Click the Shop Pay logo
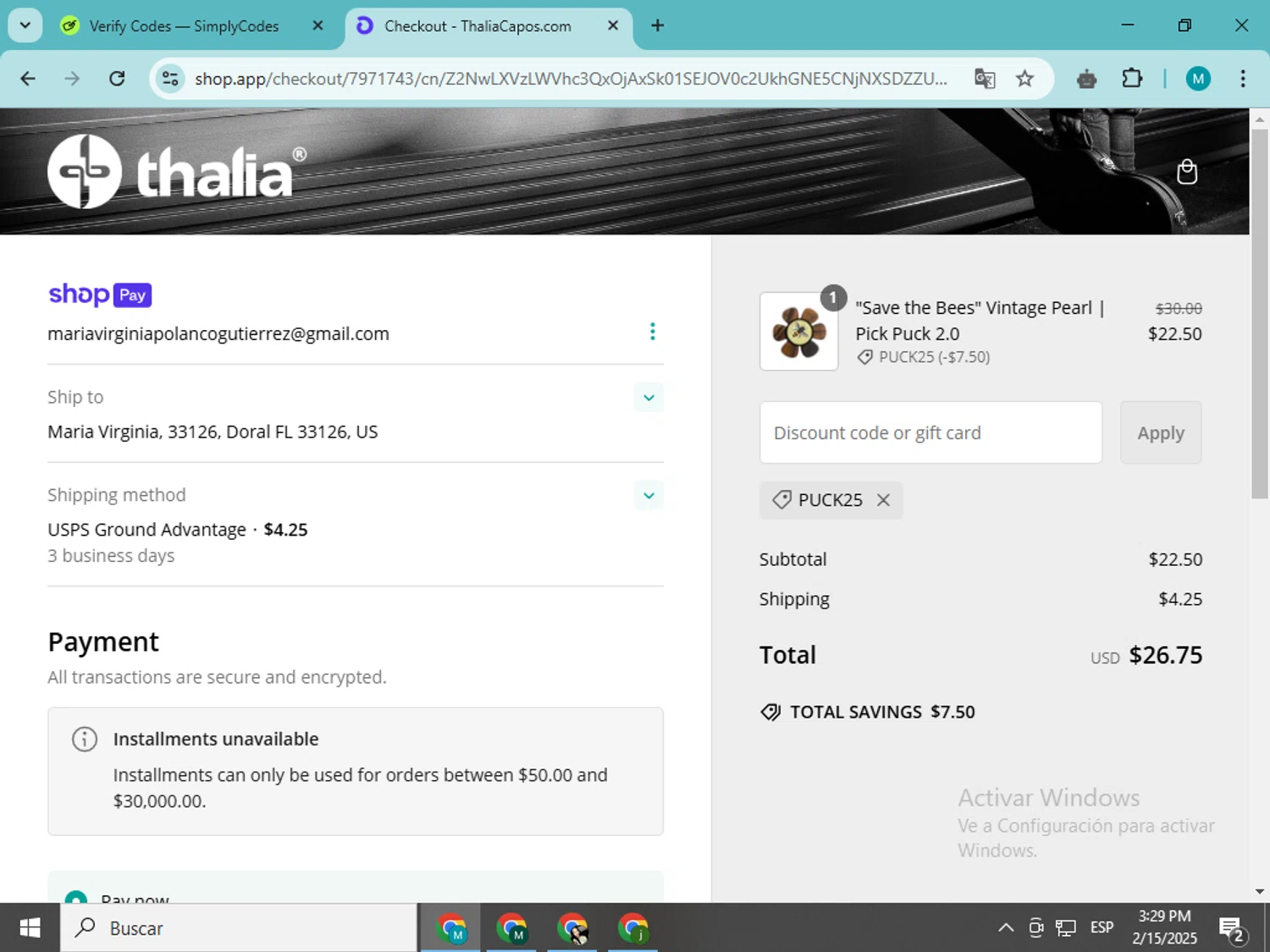This screenshot has height=952, width=1270. click(x=100, y=294)
